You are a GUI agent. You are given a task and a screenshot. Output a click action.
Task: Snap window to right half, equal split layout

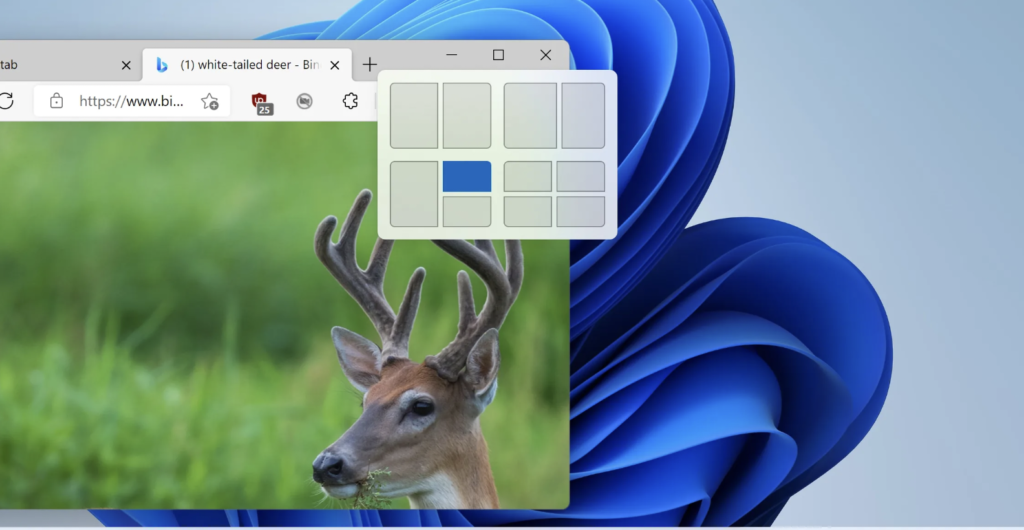point(467,115)
